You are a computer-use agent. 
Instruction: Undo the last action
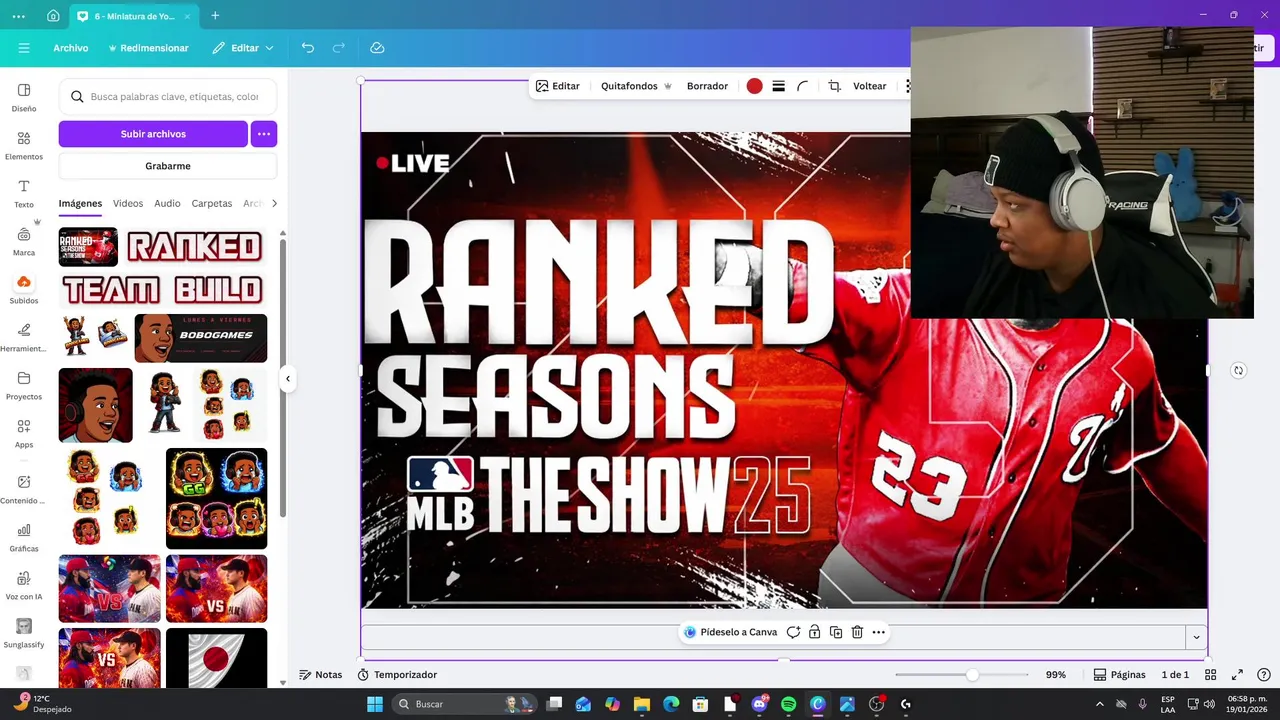(308, 48)
